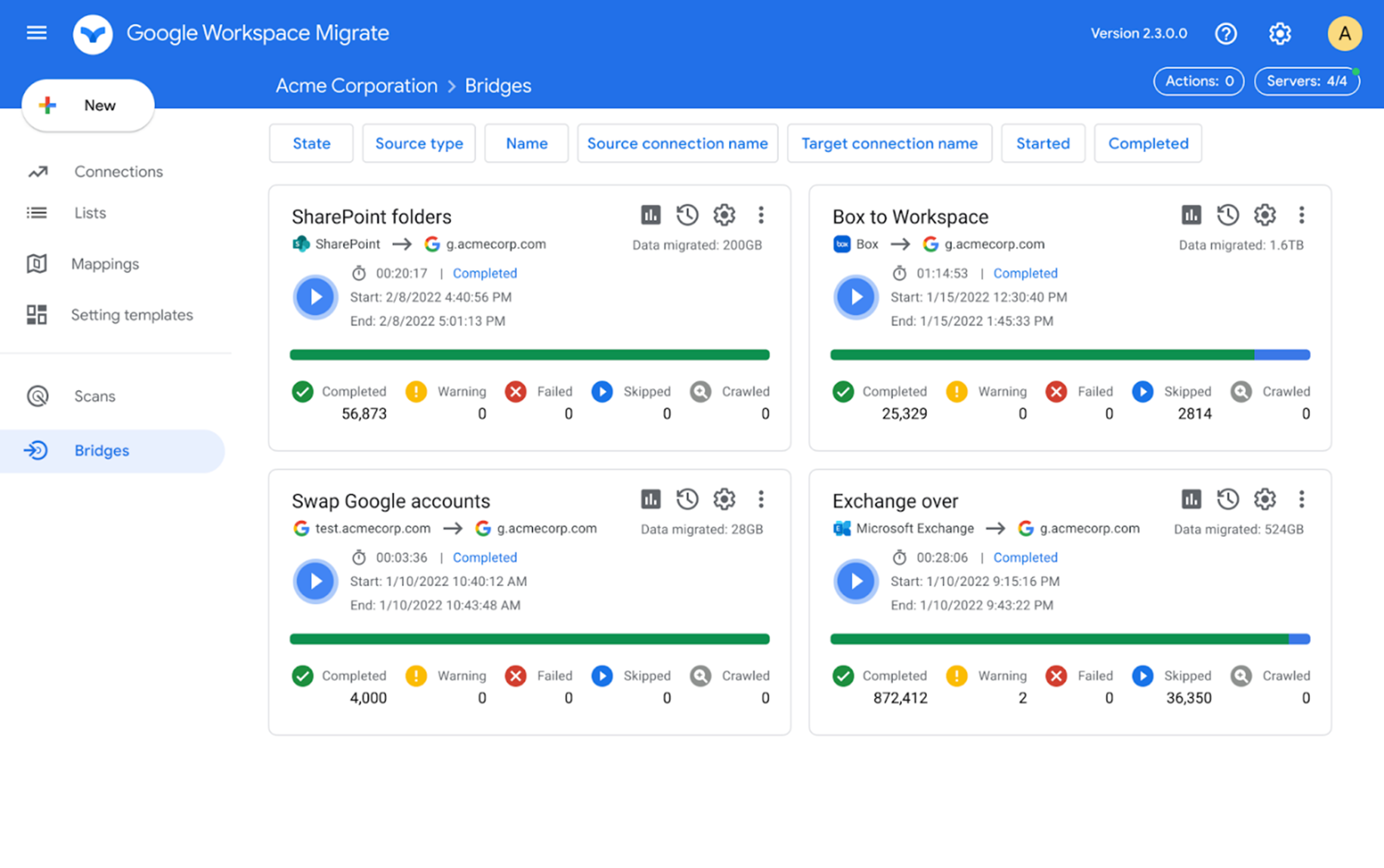Viewport: 1384px width, 868px height.
Task: Open the account avatar menu
Action: tap(1344, 33)
